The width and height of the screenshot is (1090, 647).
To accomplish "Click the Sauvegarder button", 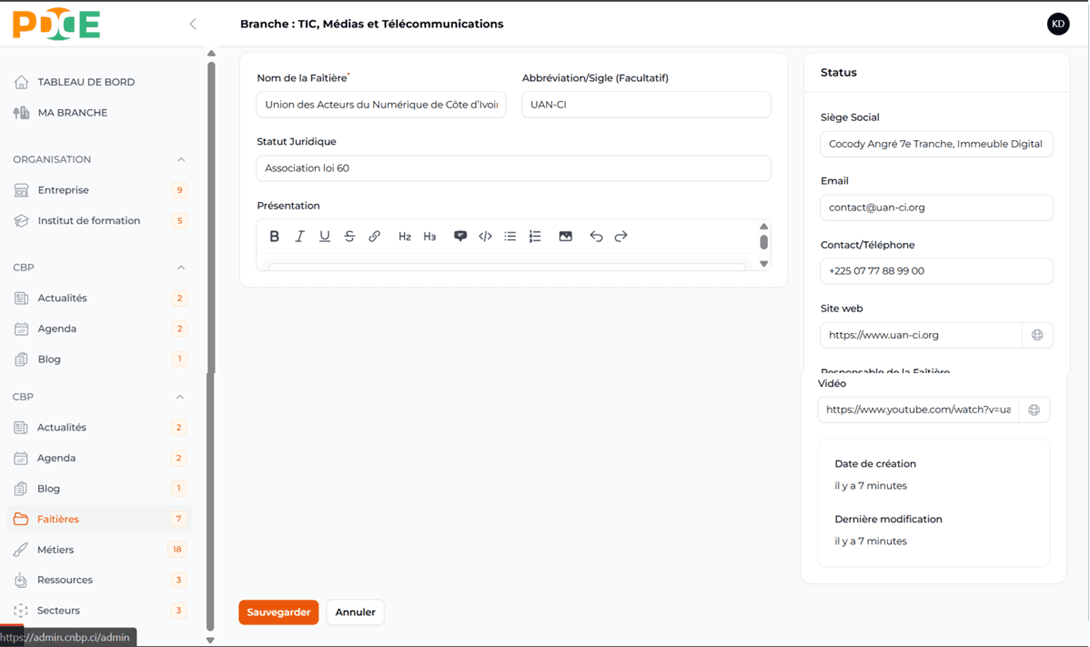I will [x=278, y=612].
